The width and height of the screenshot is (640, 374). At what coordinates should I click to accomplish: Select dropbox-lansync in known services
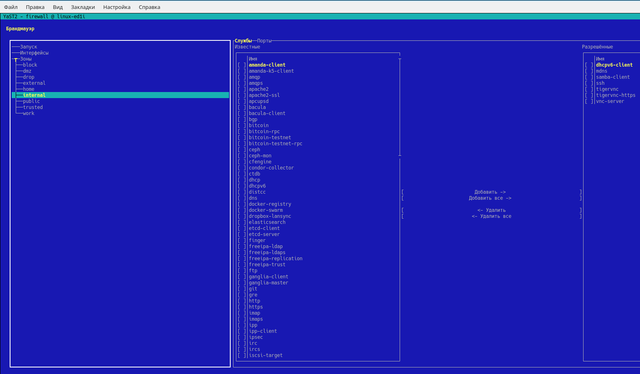click(x=270, y=216)
